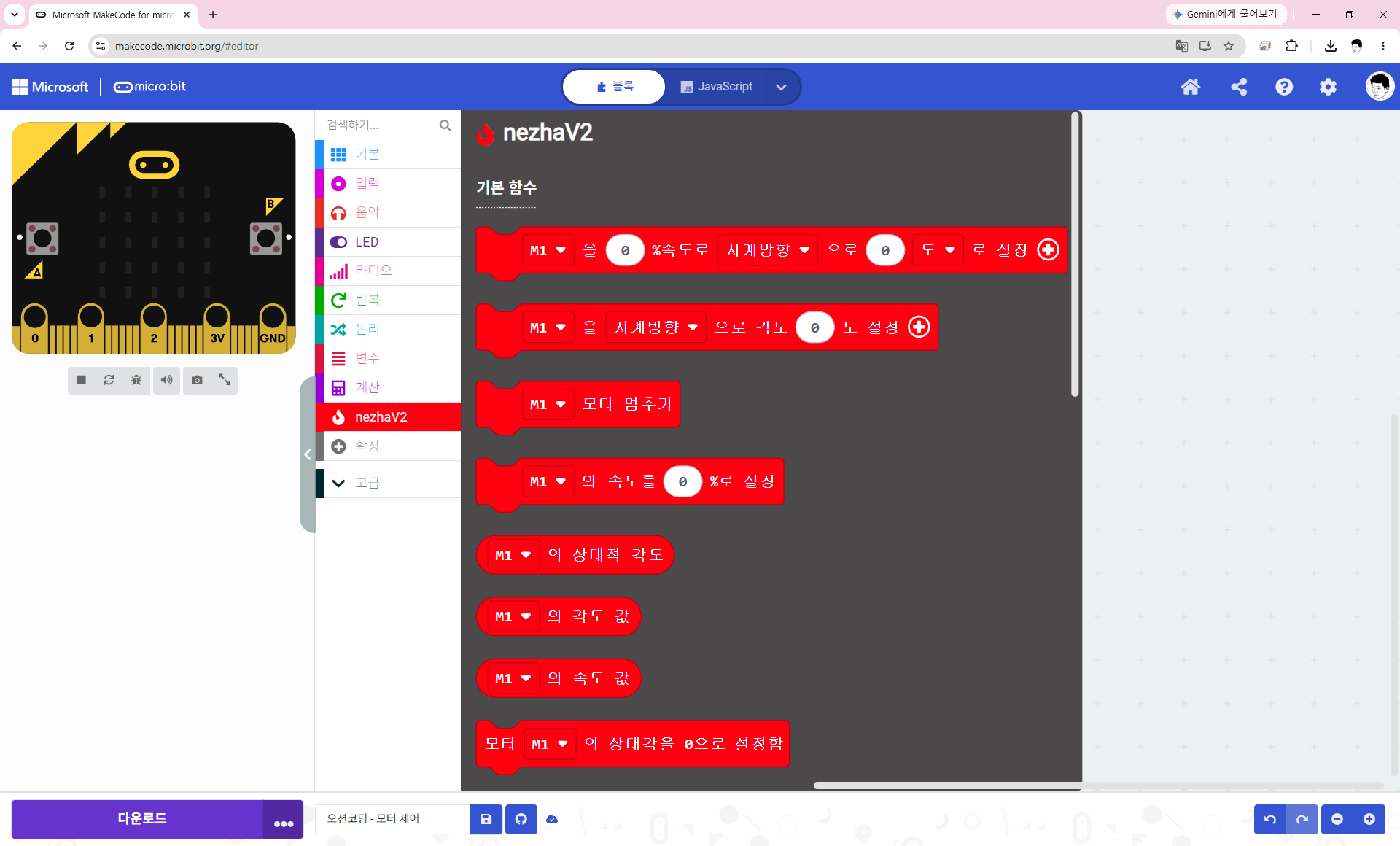Zoom in the workspace
The height and width of the screenshot is (846, 1400).
click(1369, 819)
